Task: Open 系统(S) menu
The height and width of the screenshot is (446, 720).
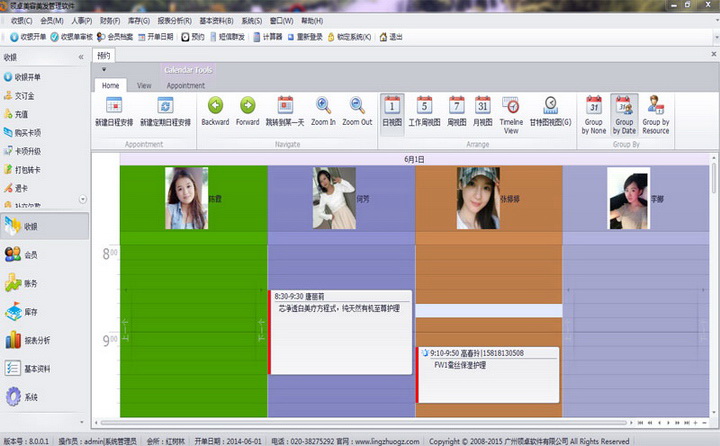Action: [x=252, y=21]
